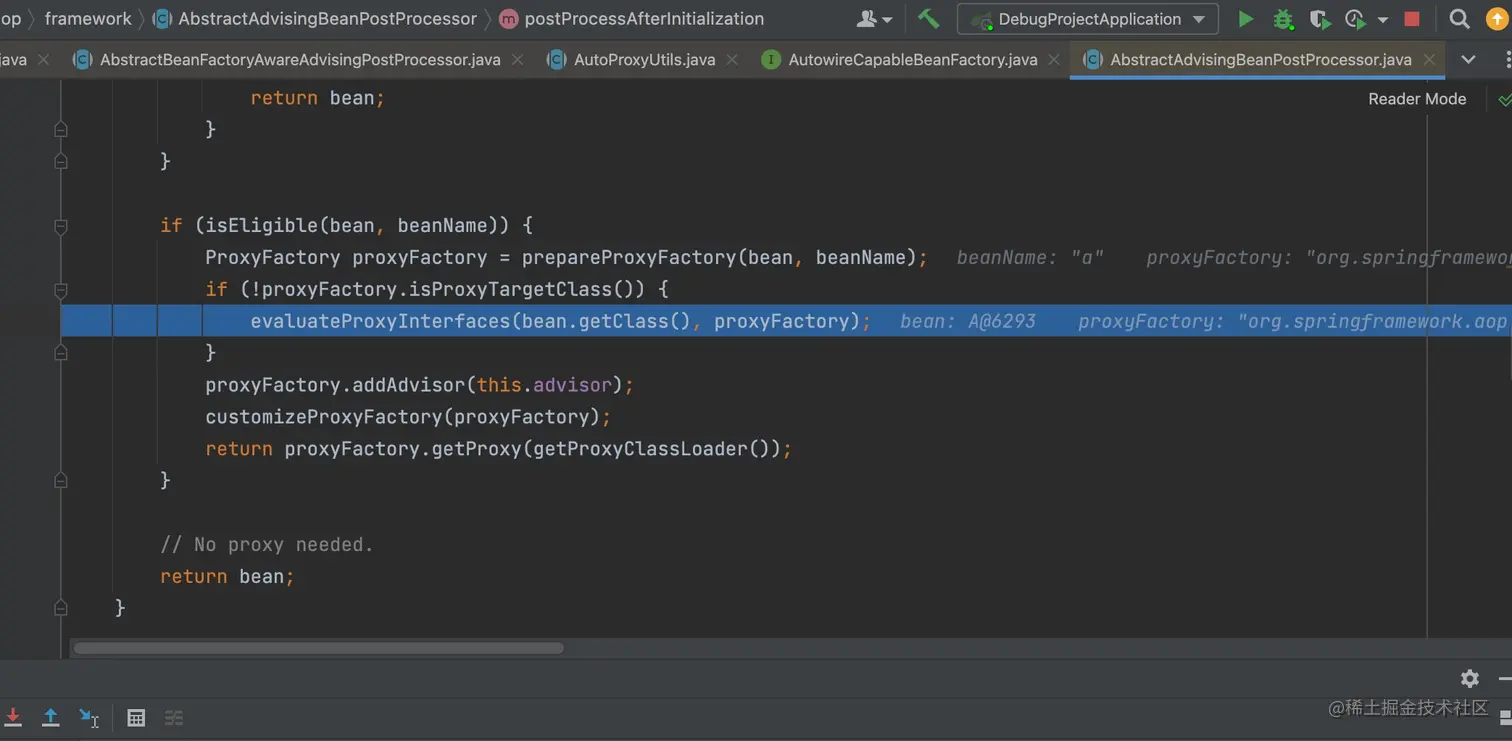The image size is (1512, 741).
Task: Open the DebugProjectApplication run configuration dropdown
Action: tap(1088, 19)
